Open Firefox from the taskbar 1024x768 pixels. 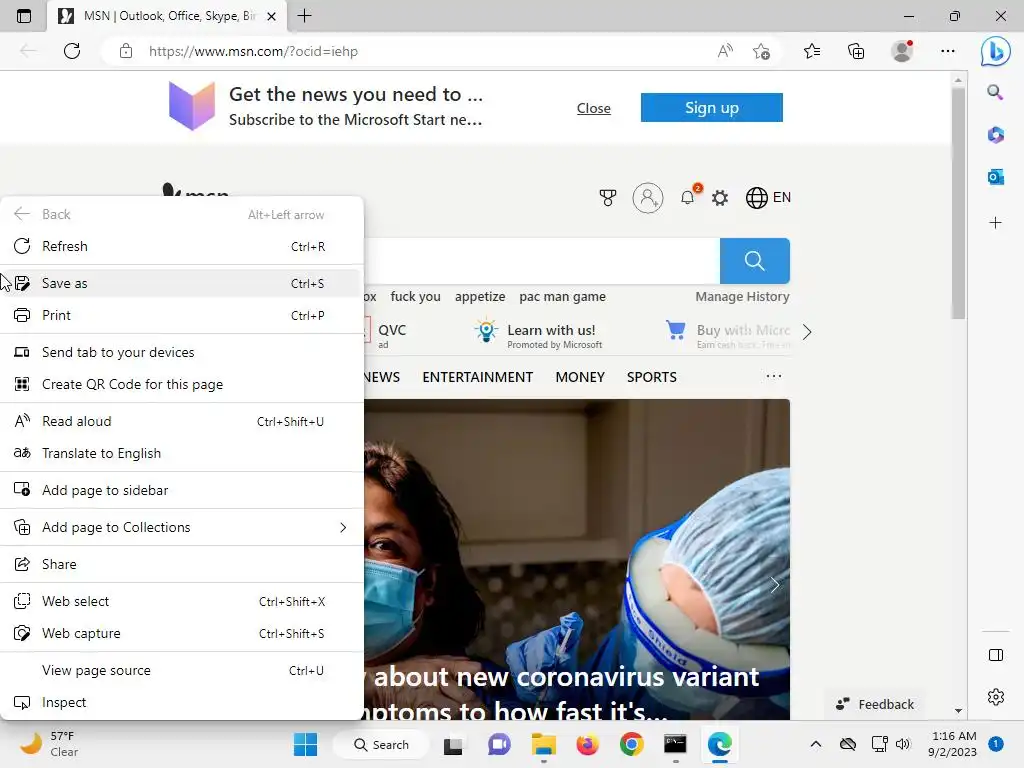[x=587, y=744]
